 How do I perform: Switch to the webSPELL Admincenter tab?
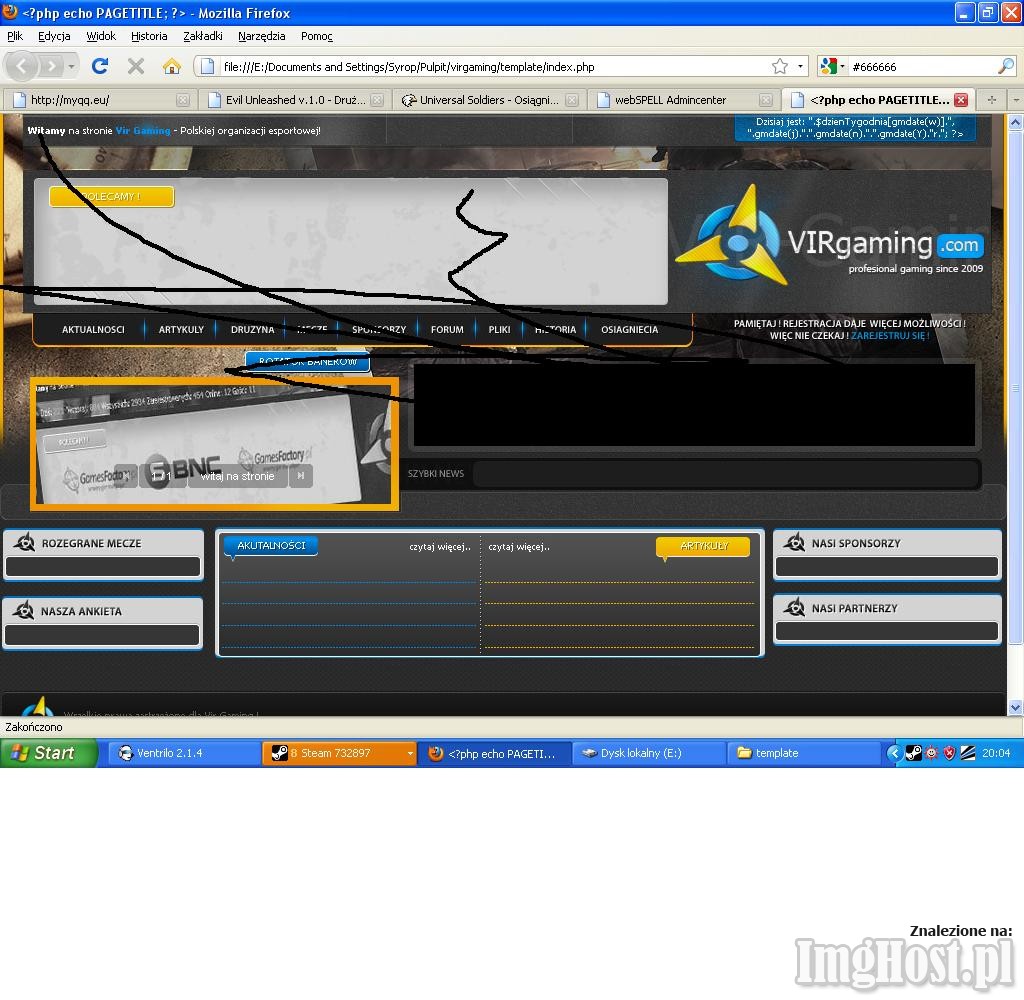pos(683,100)
